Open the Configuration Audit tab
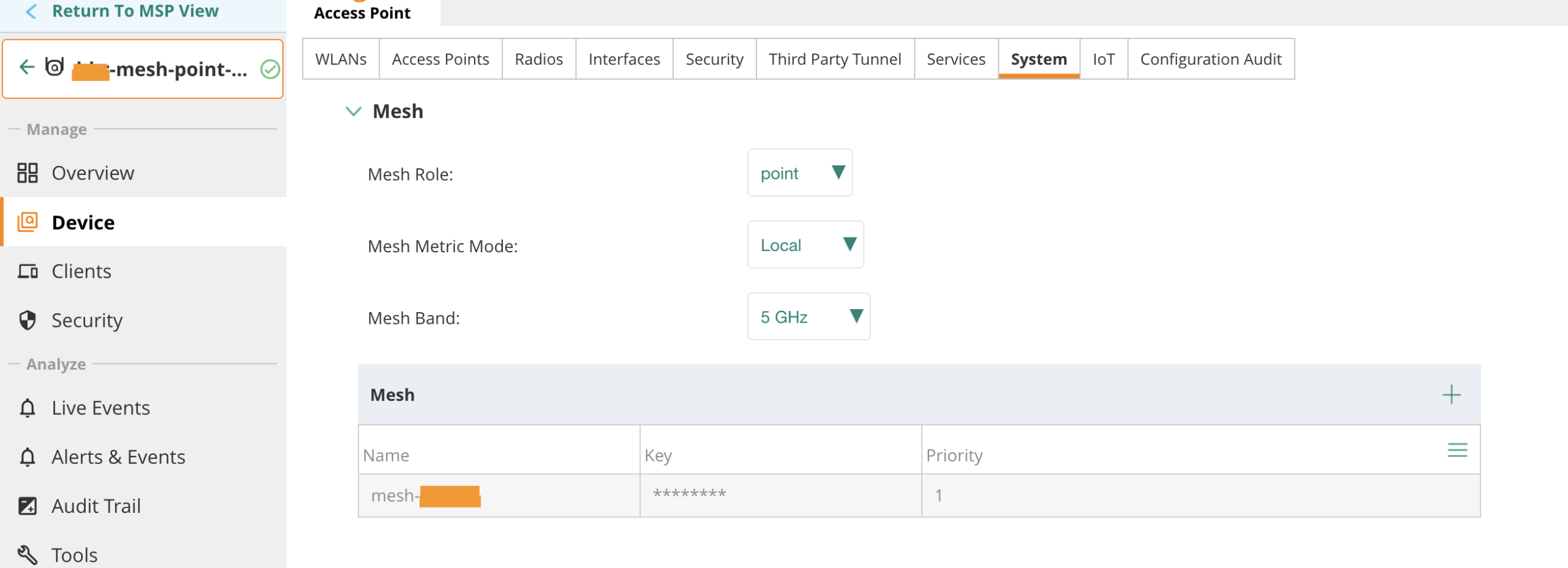 (1210, 59)
